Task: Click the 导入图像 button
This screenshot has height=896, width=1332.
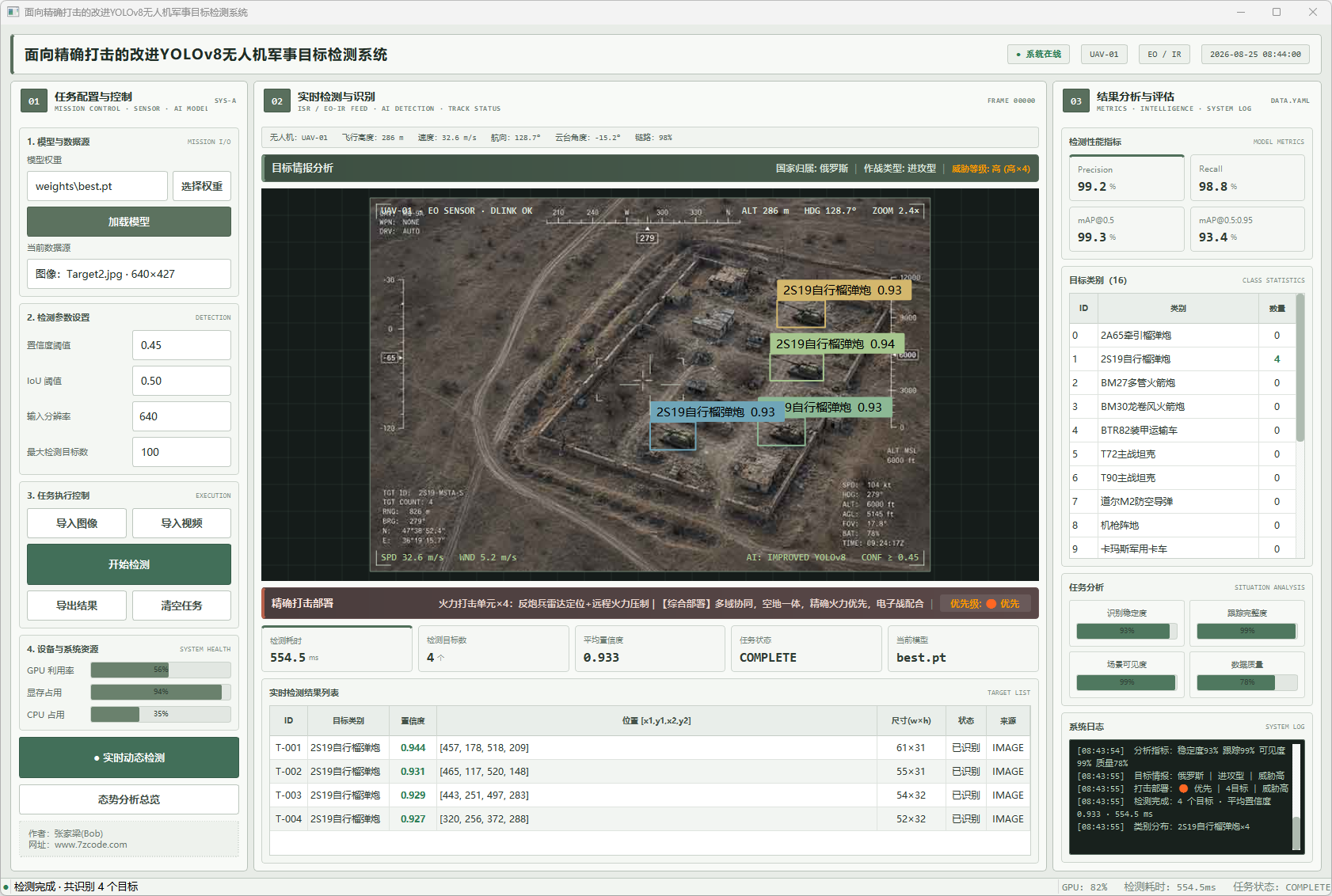Action: [77, 523]
